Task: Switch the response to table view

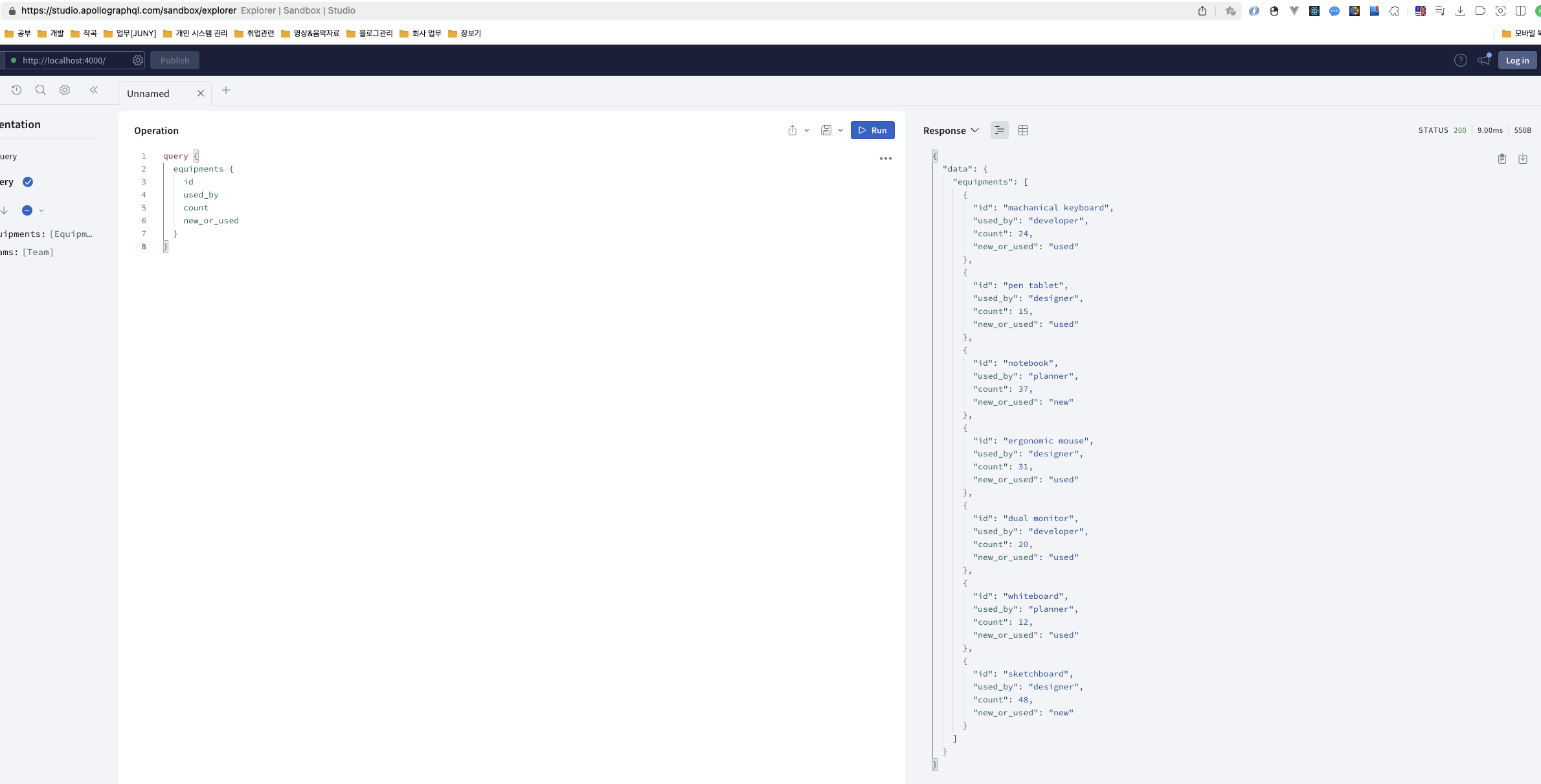Action: click(x=1023, y=130)
